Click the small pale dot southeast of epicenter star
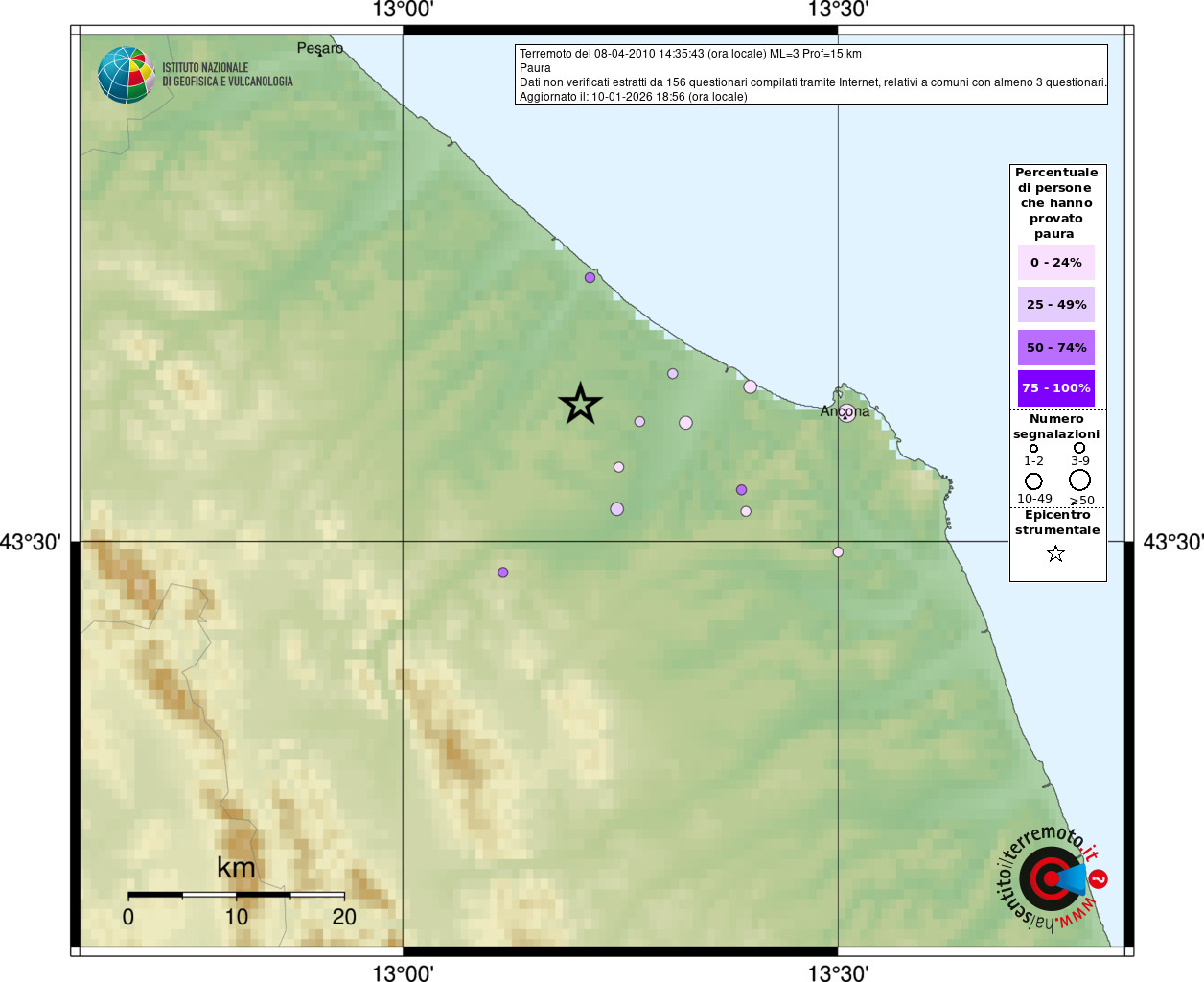This screenshot has width=1204, height=982. [618, 467]
